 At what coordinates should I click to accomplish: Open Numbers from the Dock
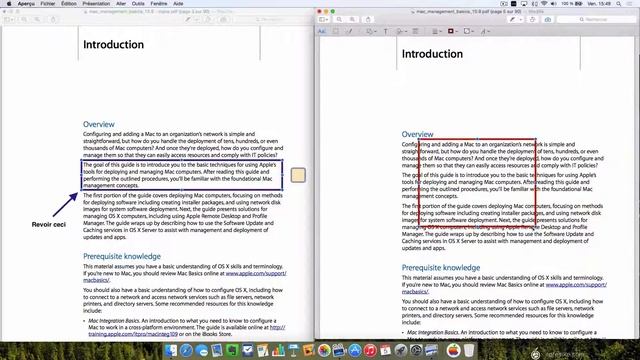pos(278,350)
